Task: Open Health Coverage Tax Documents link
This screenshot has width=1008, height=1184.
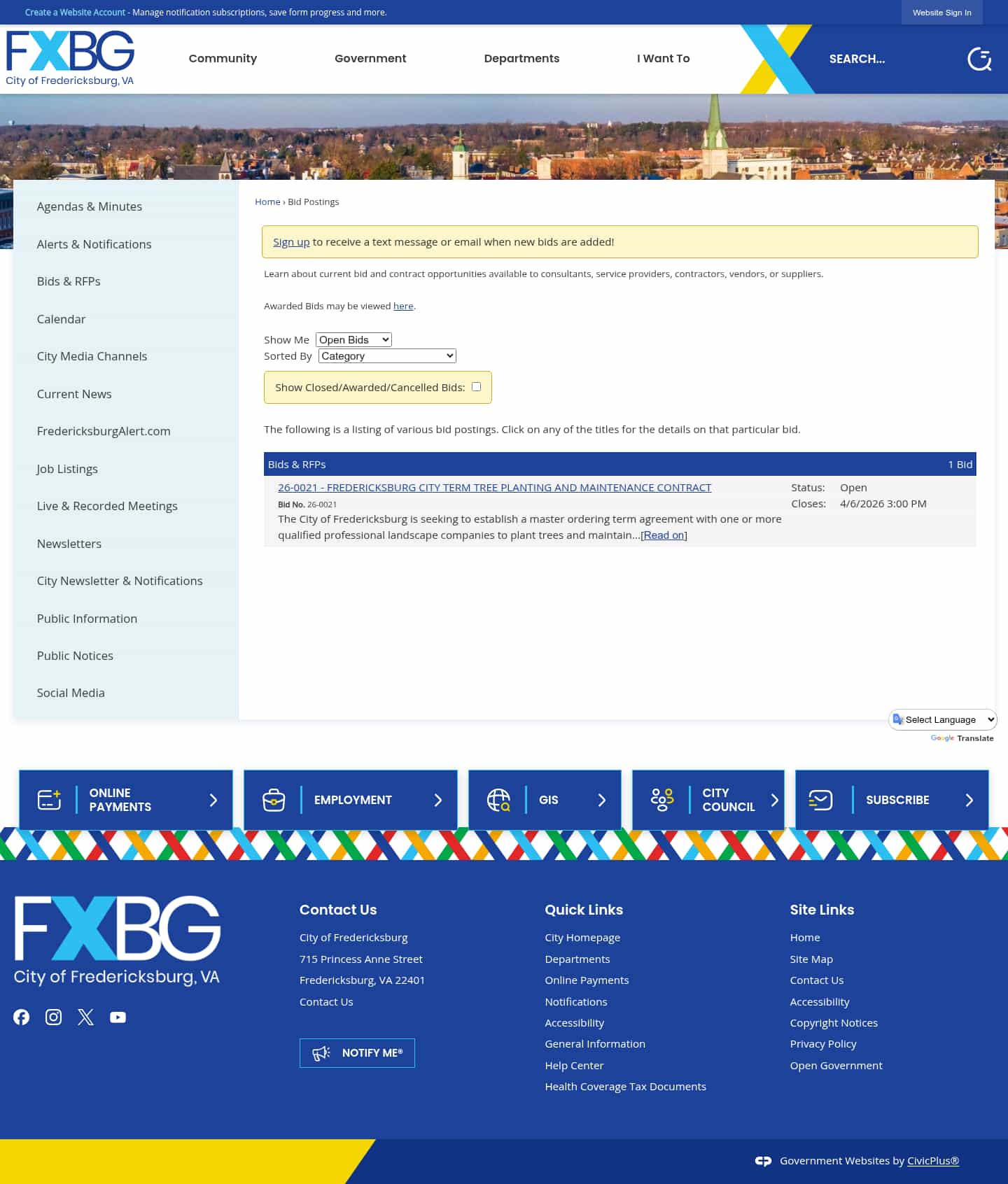Action: point(625,1087)
